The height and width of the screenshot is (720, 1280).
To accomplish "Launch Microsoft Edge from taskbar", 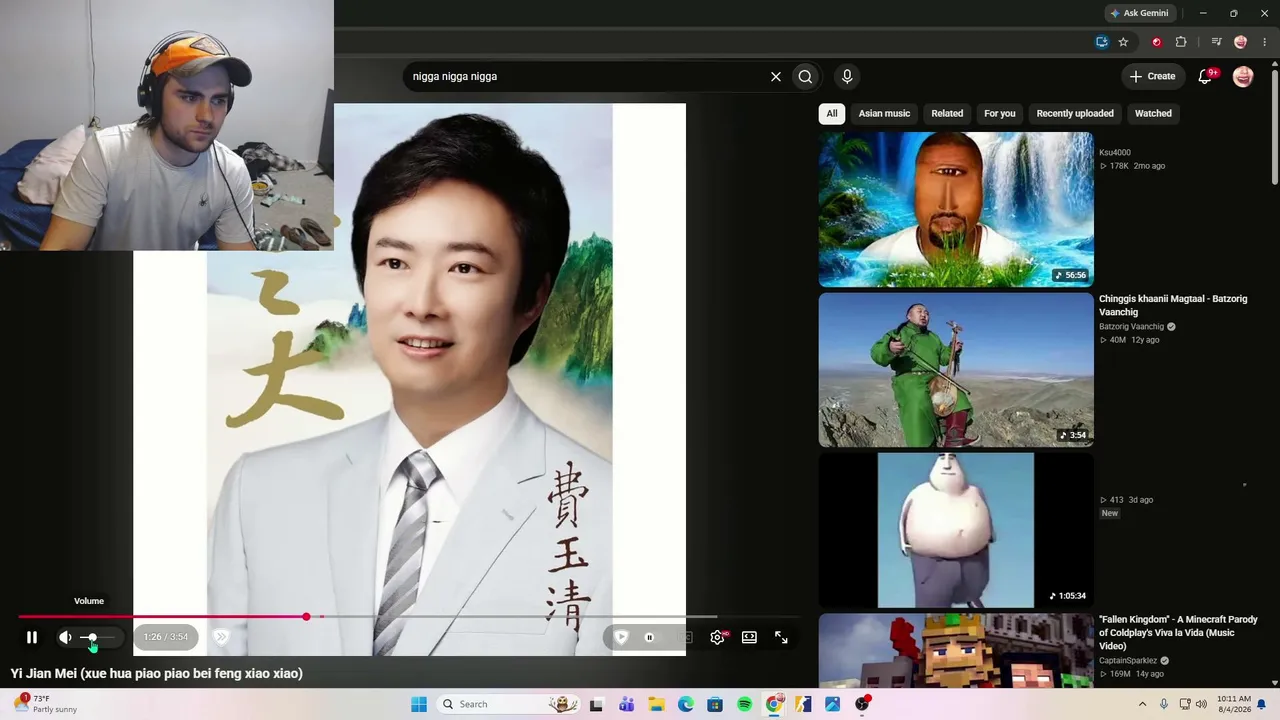I will pyautogui.click(x=686, y=704).
